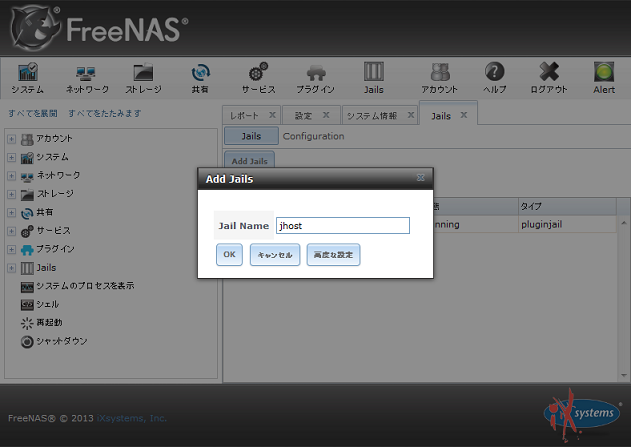Close the Jails tab

click(464, 115)
